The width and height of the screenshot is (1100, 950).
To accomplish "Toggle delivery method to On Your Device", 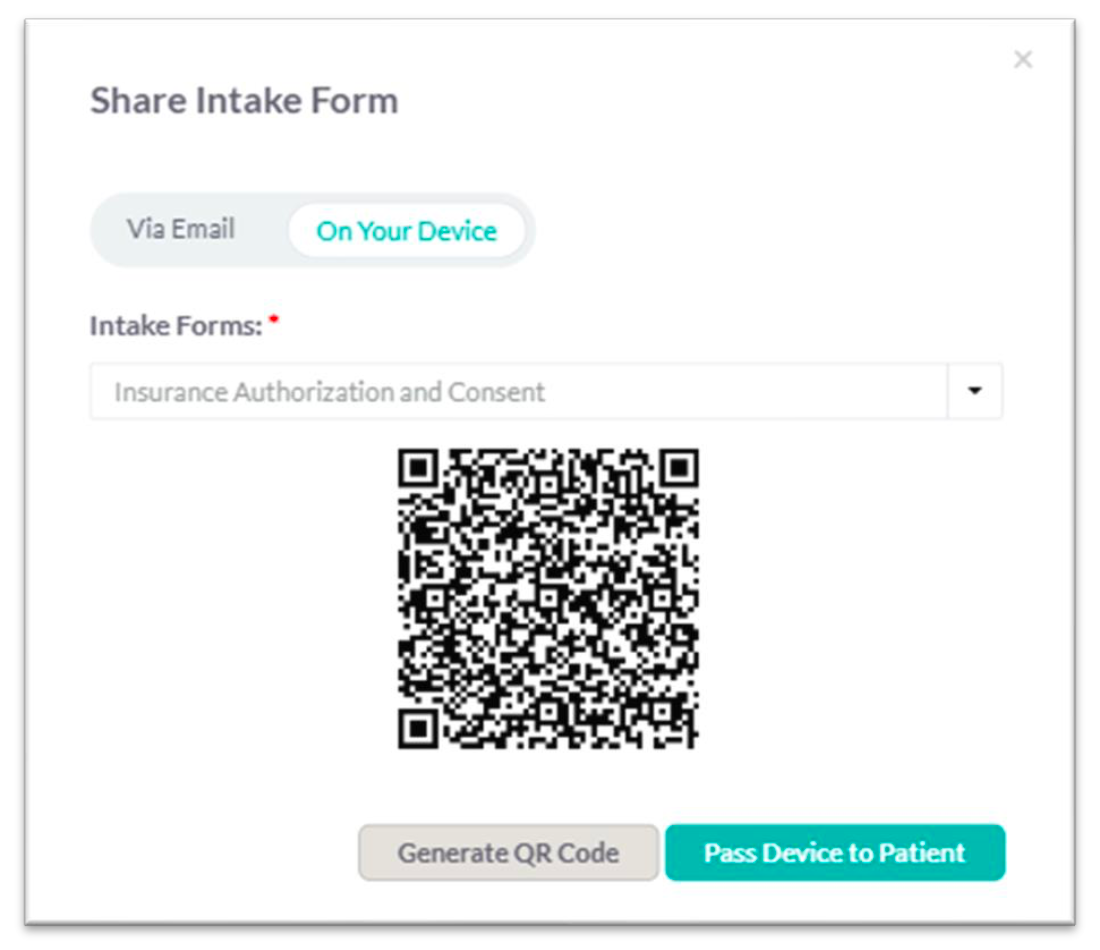I will tap(406, 231).
